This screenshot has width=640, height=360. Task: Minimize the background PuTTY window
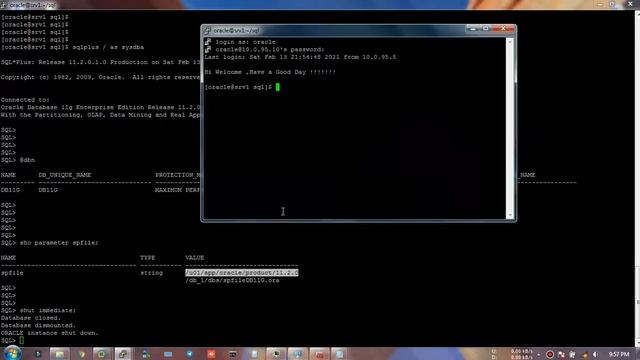(600, 4)
